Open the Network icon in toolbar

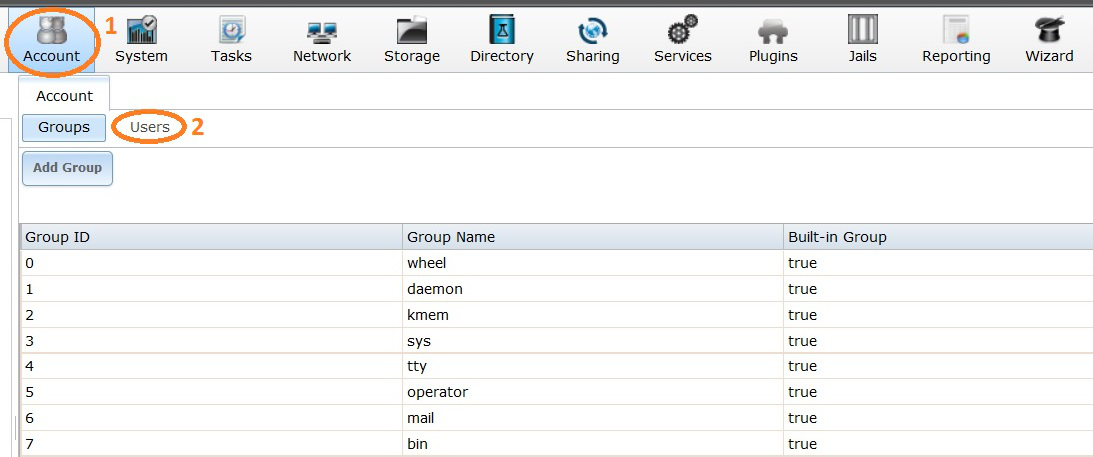click(321, 30)
